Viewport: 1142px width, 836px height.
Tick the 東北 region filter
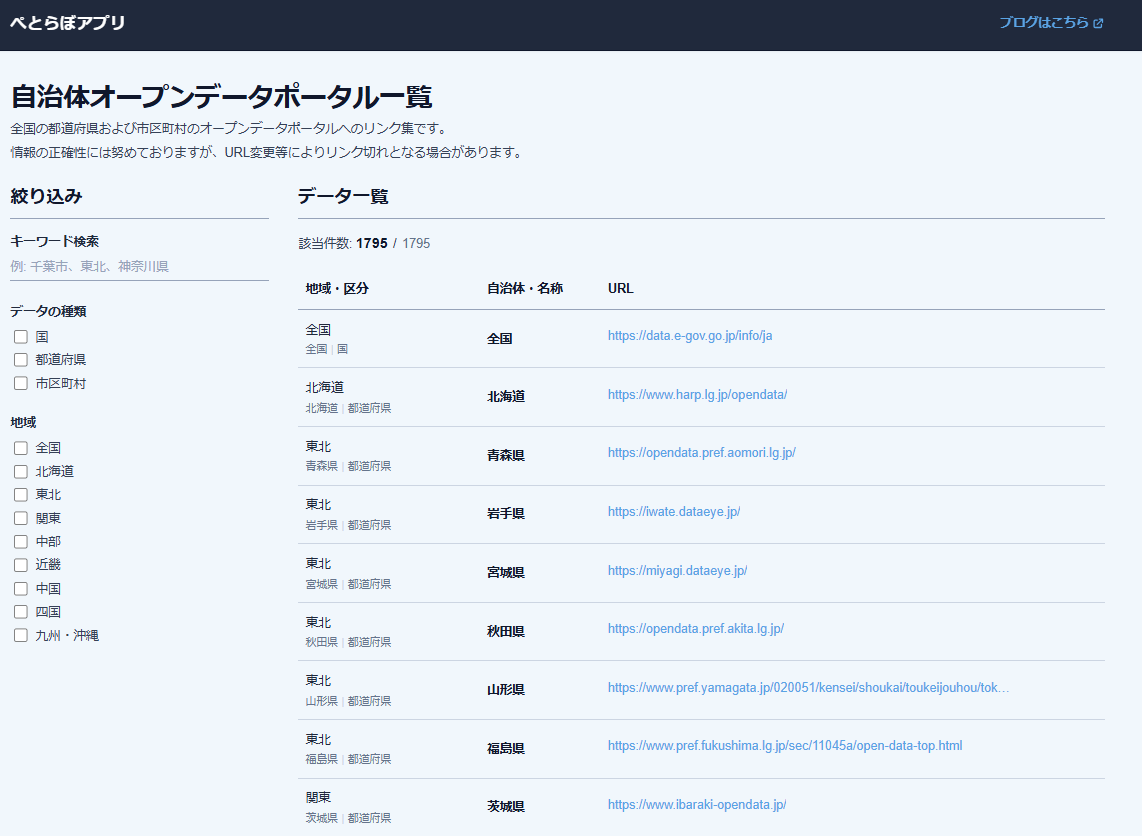(x=21, y=494)
